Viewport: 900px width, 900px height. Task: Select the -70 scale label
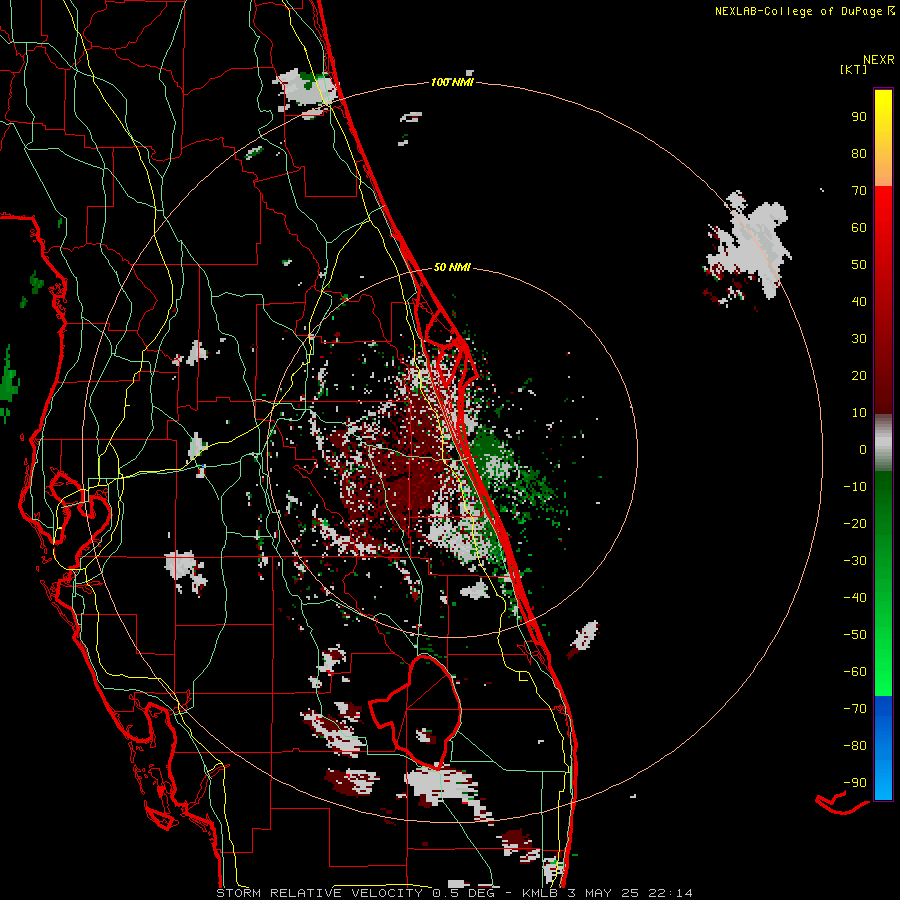(855, 709)
